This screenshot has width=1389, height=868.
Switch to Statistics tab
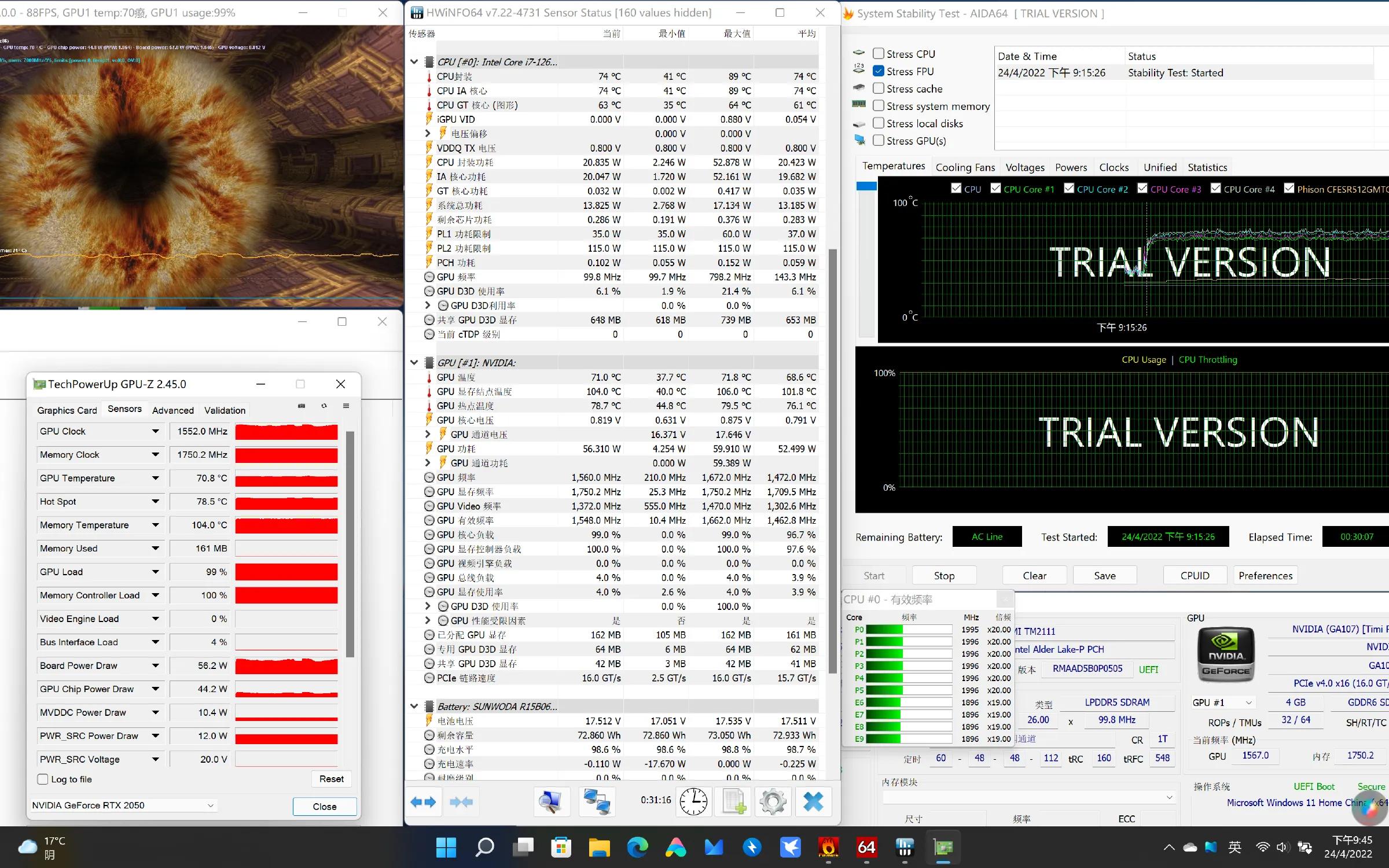(1207, 167)
